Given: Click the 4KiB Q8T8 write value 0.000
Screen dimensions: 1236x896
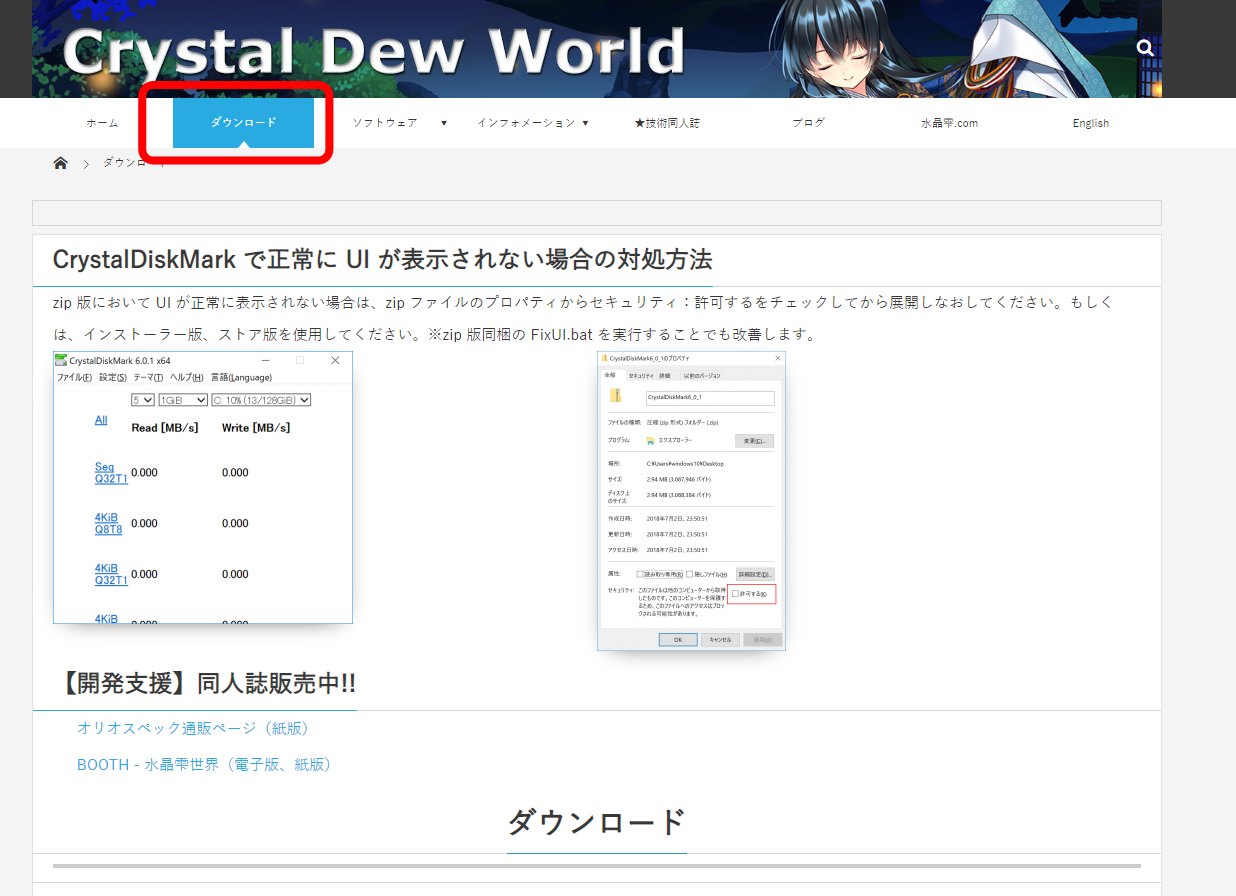Looking at the screenshot, I should pyautogui.click(x=235, y=523).
